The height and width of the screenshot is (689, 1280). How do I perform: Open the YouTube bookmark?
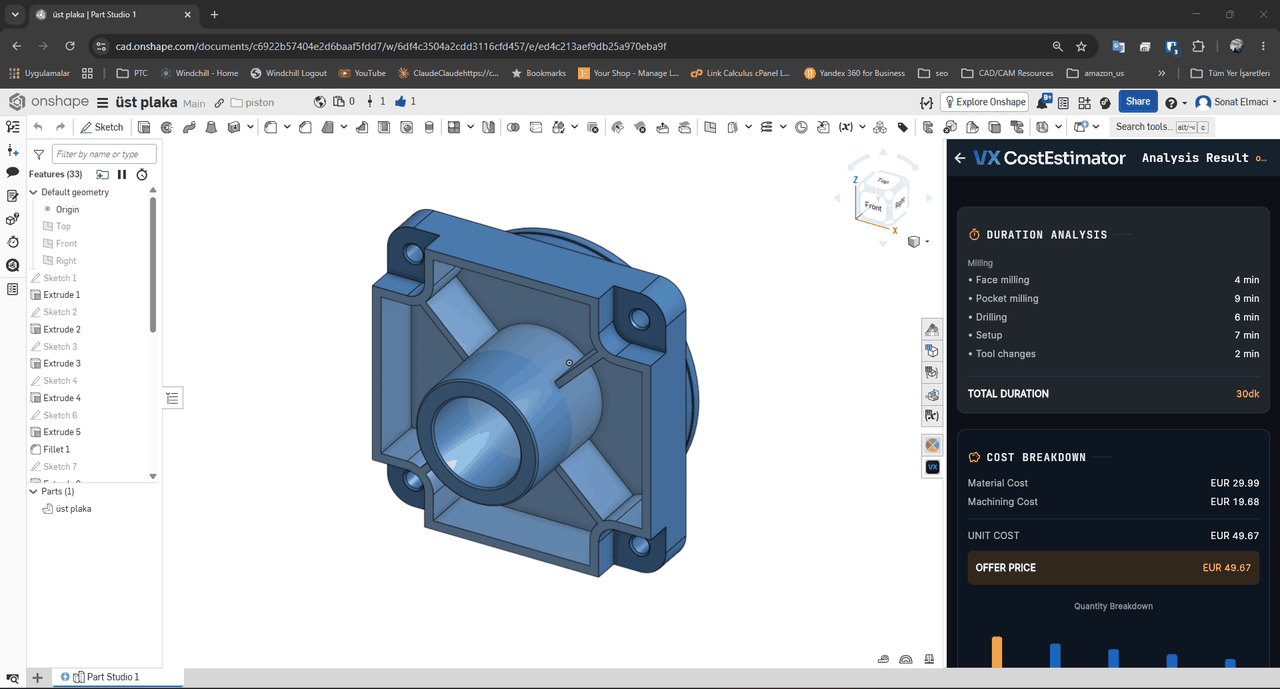coord(362,73)
